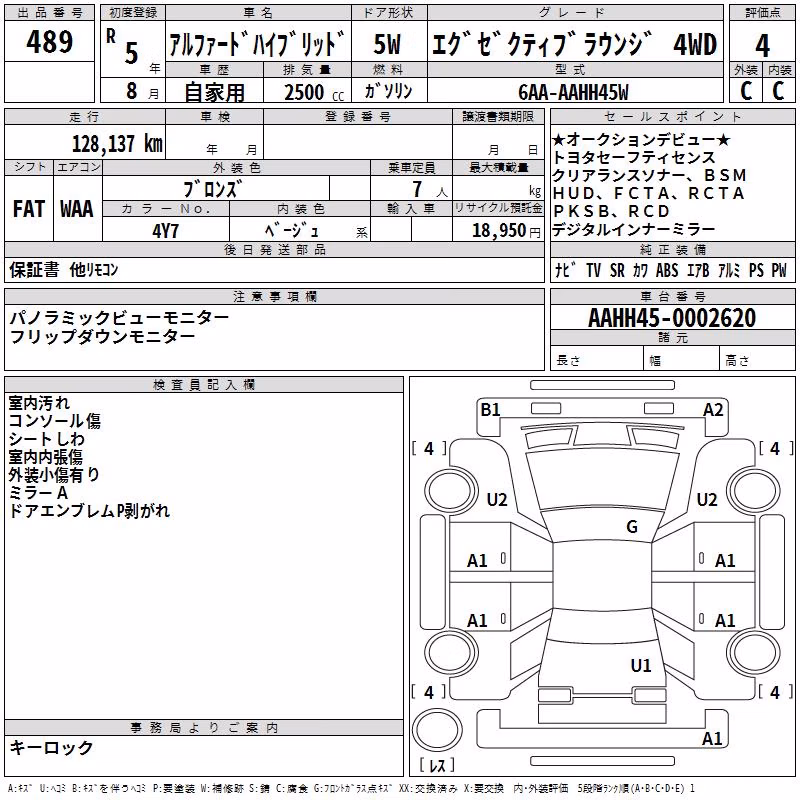800x800 pixels.
Task: Select the door type 5W
Action: 387,44
